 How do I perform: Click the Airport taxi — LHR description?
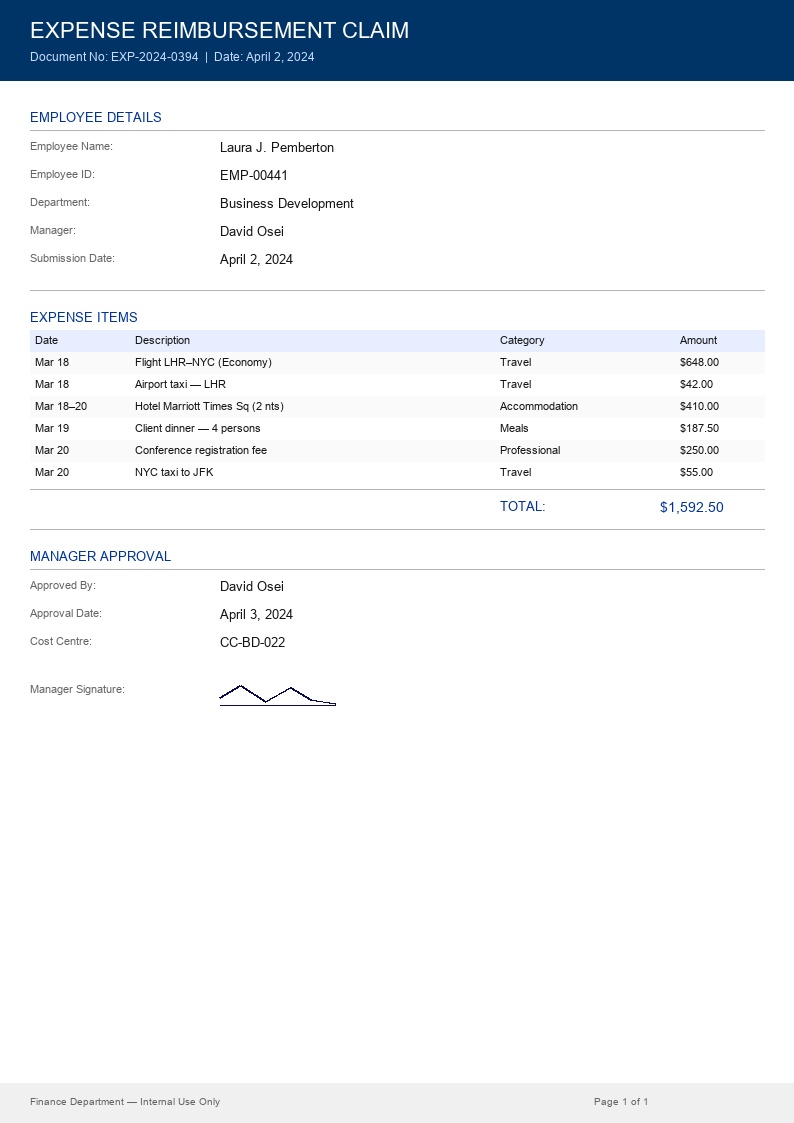180,384
